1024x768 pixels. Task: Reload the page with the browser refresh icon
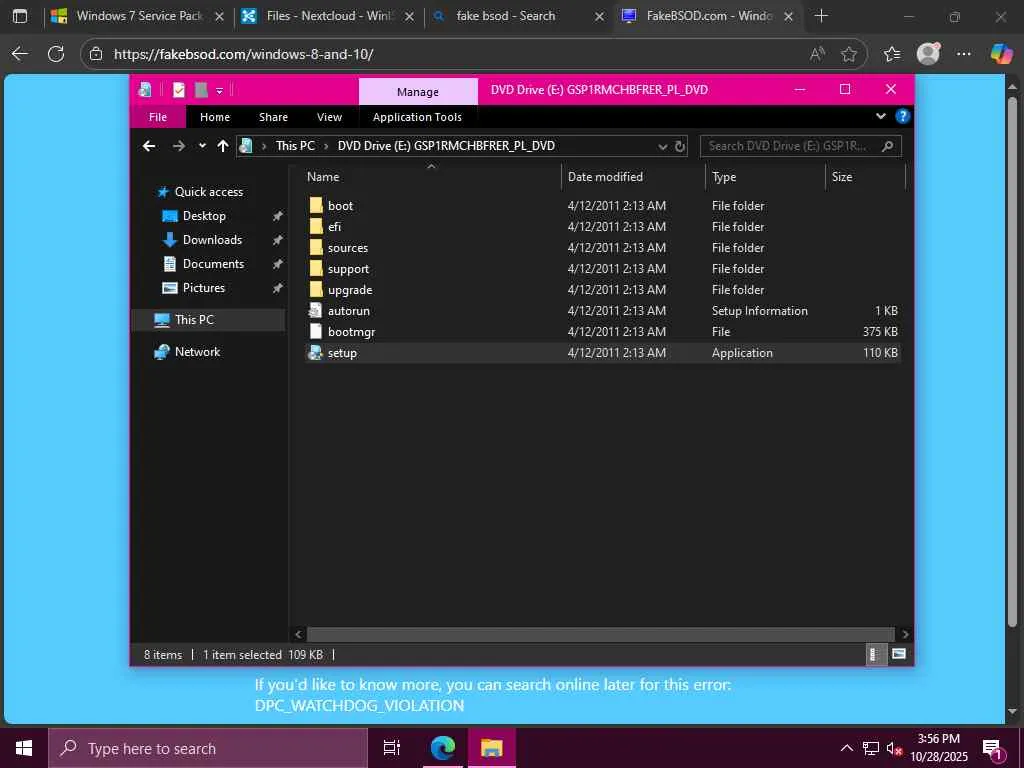point(56,54)
